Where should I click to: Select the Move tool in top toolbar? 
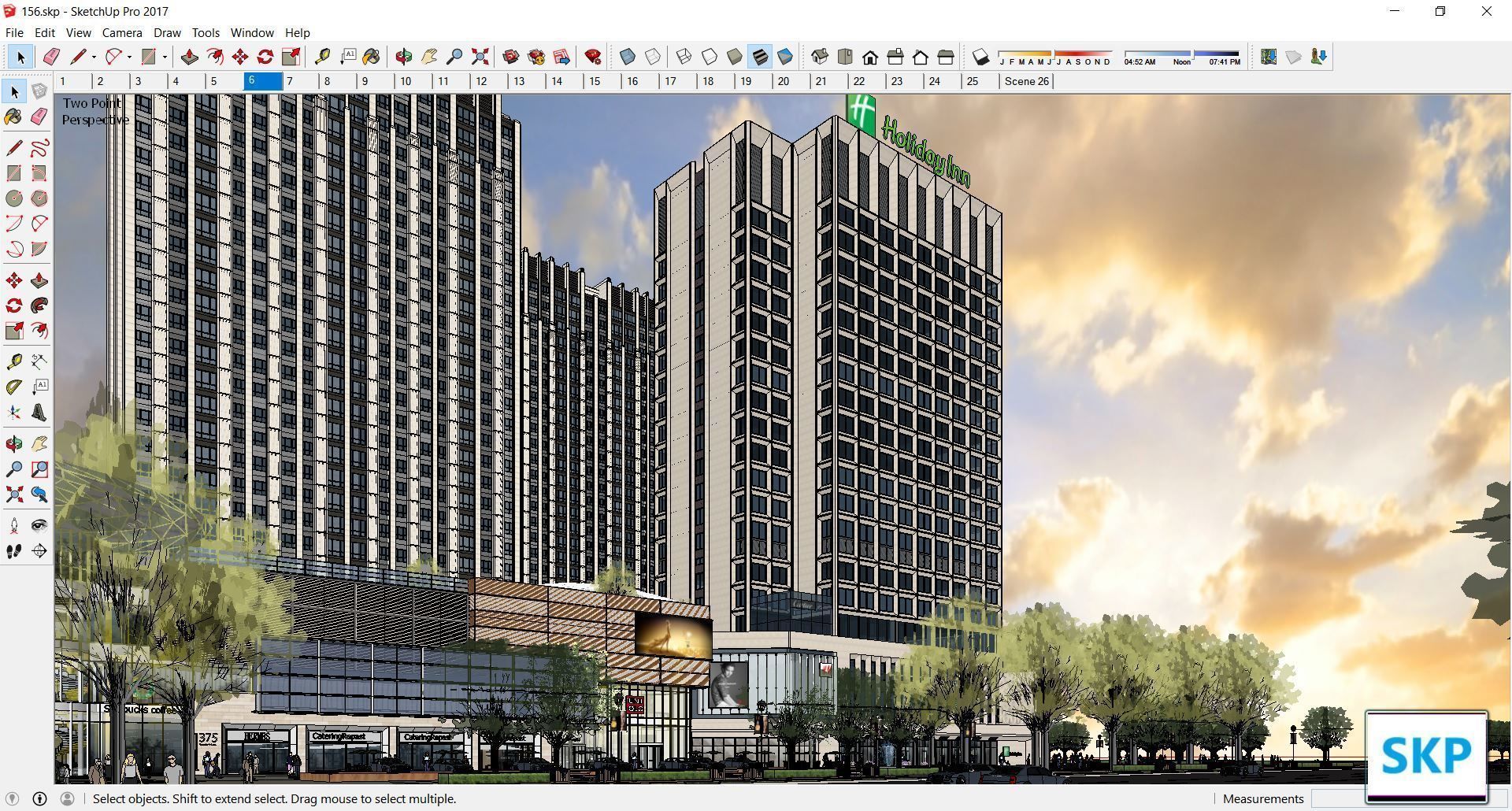[x=240, y=57]
